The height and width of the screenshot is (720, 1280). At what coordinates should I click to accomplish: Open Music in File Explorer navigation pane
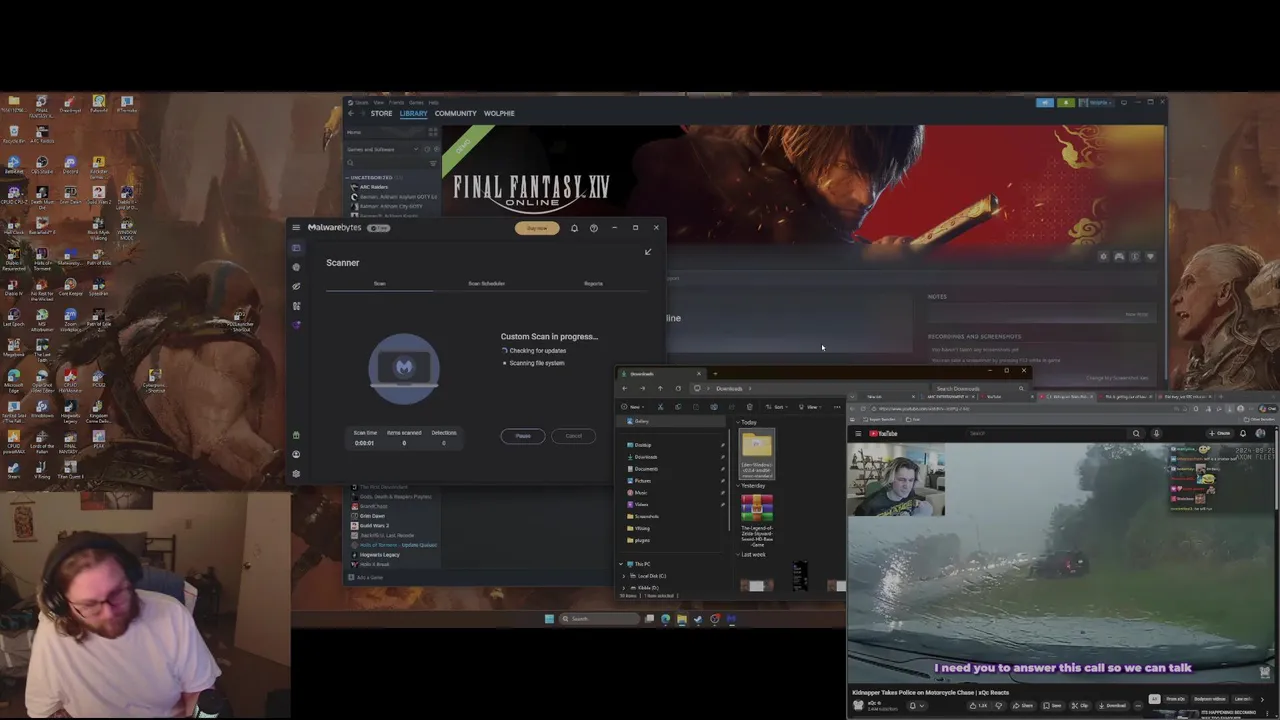pyautogui.click(x=639, y=493)
